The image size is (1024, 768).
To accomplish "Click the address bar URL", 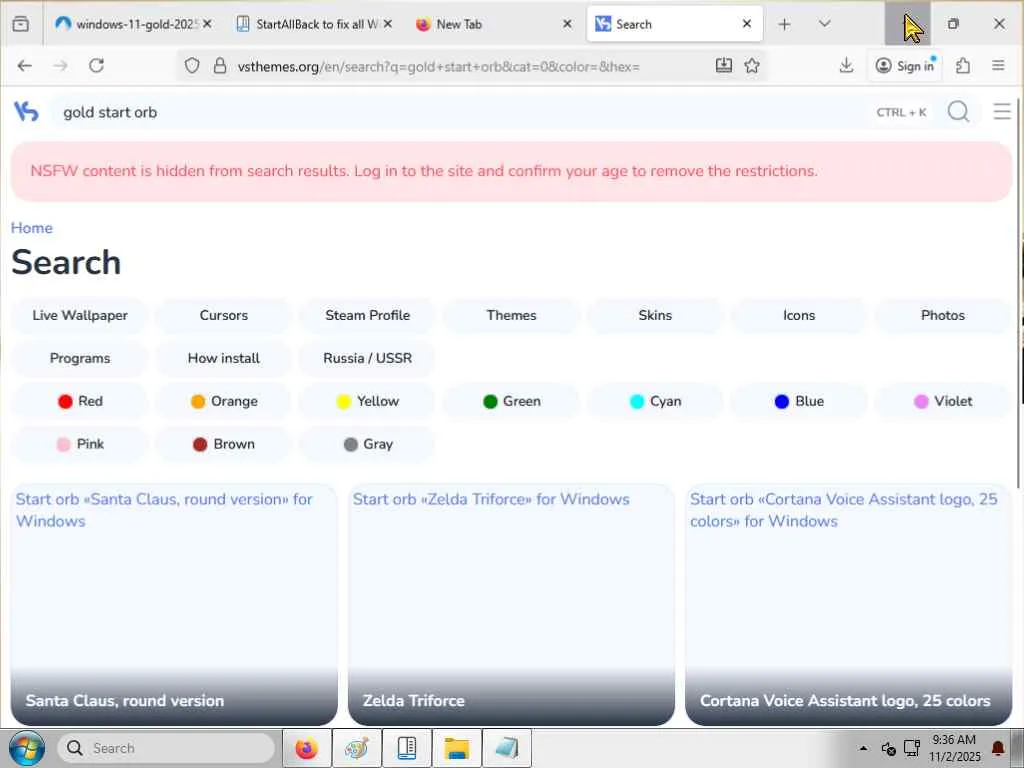I will (438, 67).
